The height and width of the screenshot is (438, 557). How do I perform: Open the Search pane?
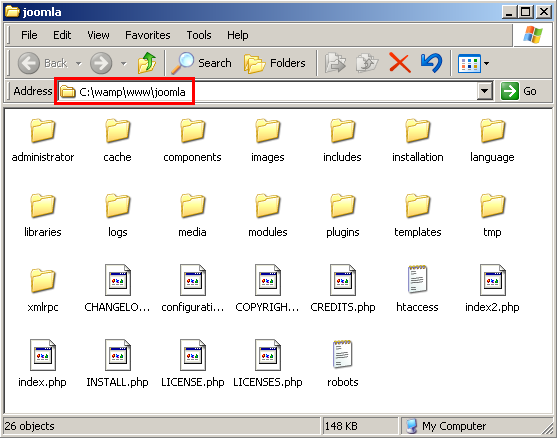(x=201, y=63)
